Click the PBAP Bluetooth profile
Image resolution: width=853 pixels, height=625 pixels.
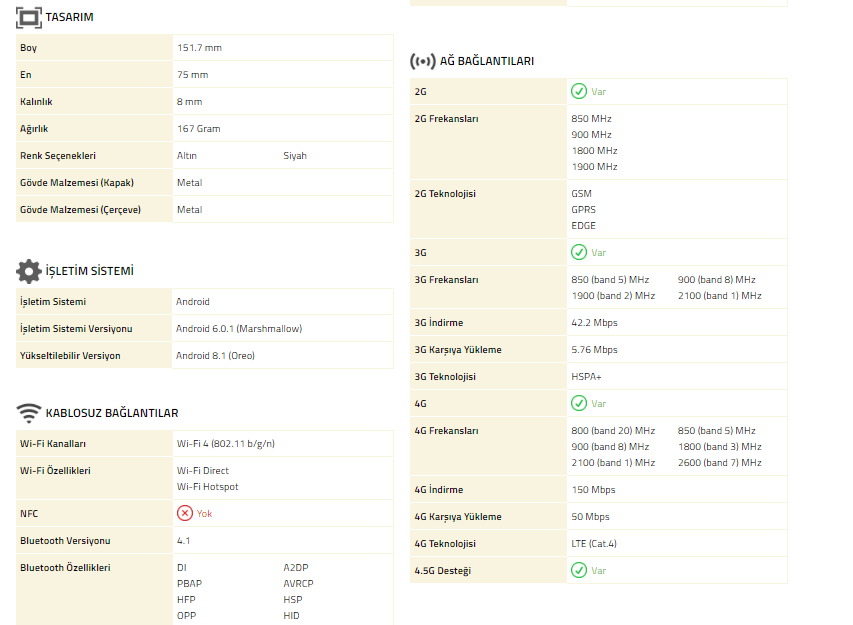[189, 584]
